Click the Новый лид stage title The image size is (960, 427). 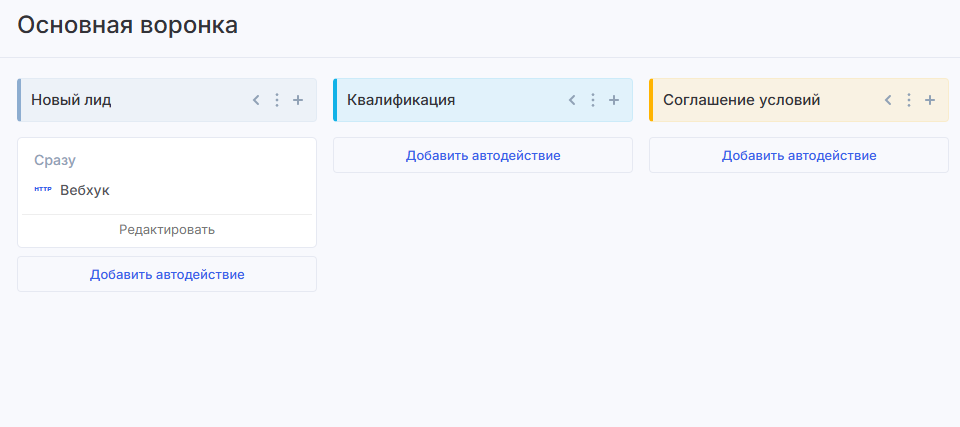click(x=71, y=100)
